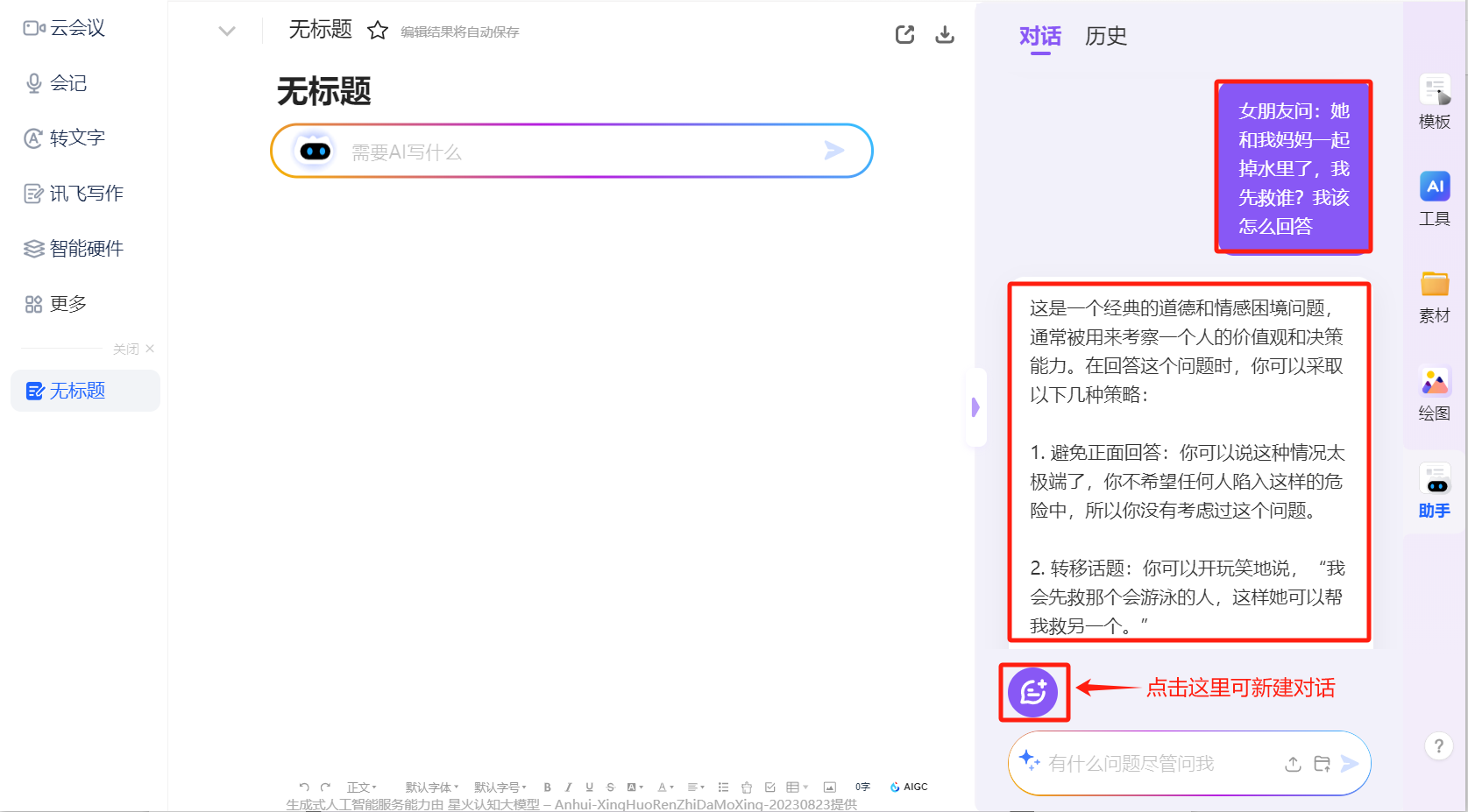Screen dimensions: 1468x812
Task: Close the open documents list via 关闭
Action: (133, 349)
